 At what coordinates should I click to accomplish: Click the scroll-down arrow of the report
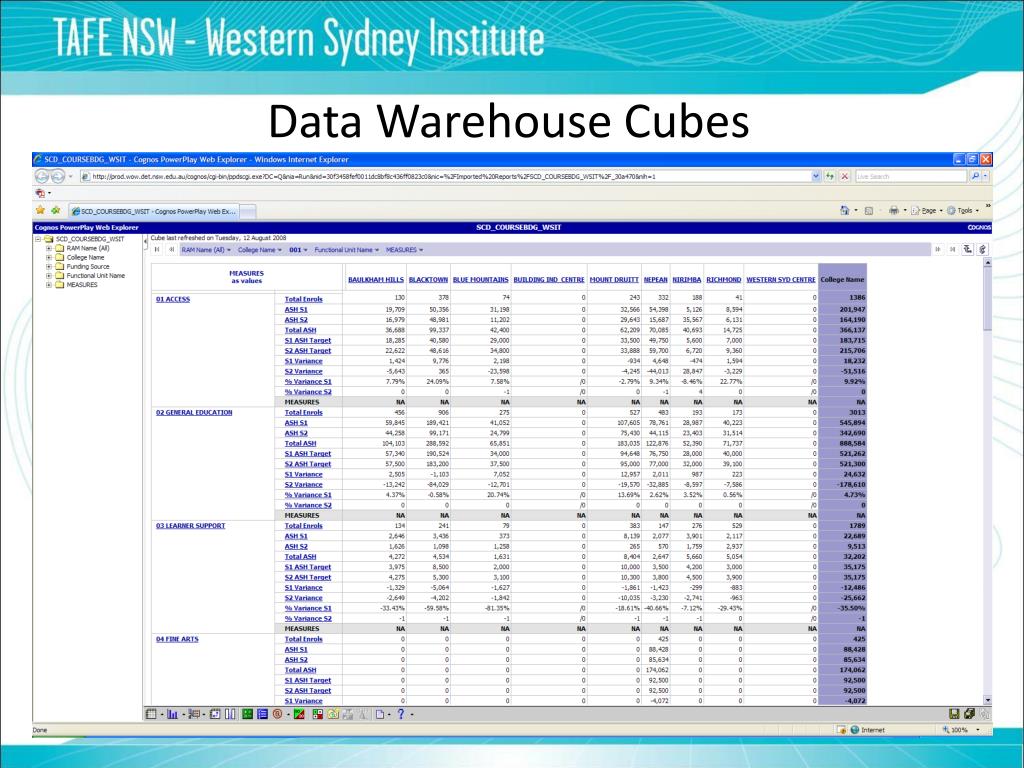tap(987, 700)
